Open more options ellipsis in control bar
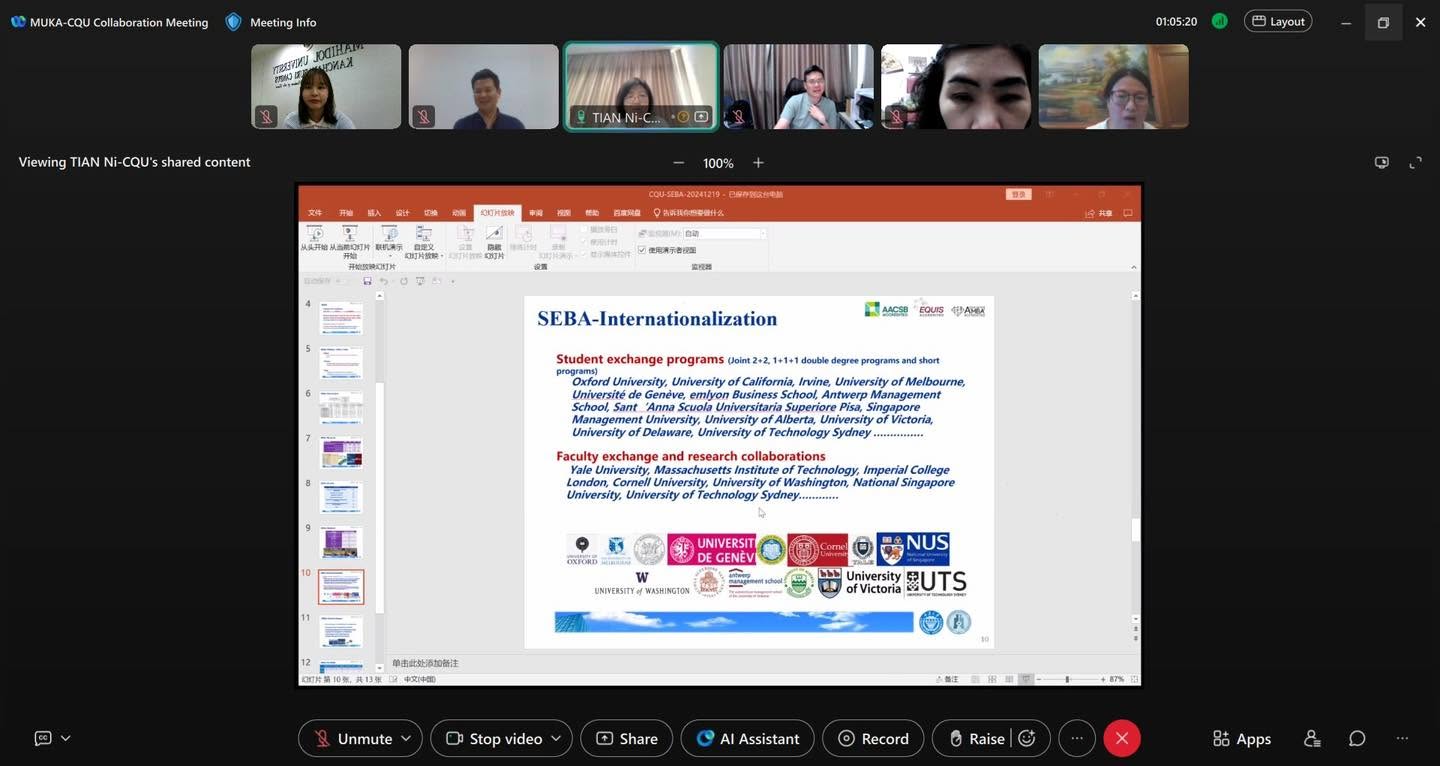Viewport: 1440px width, 766px height. coord(1077,738)
